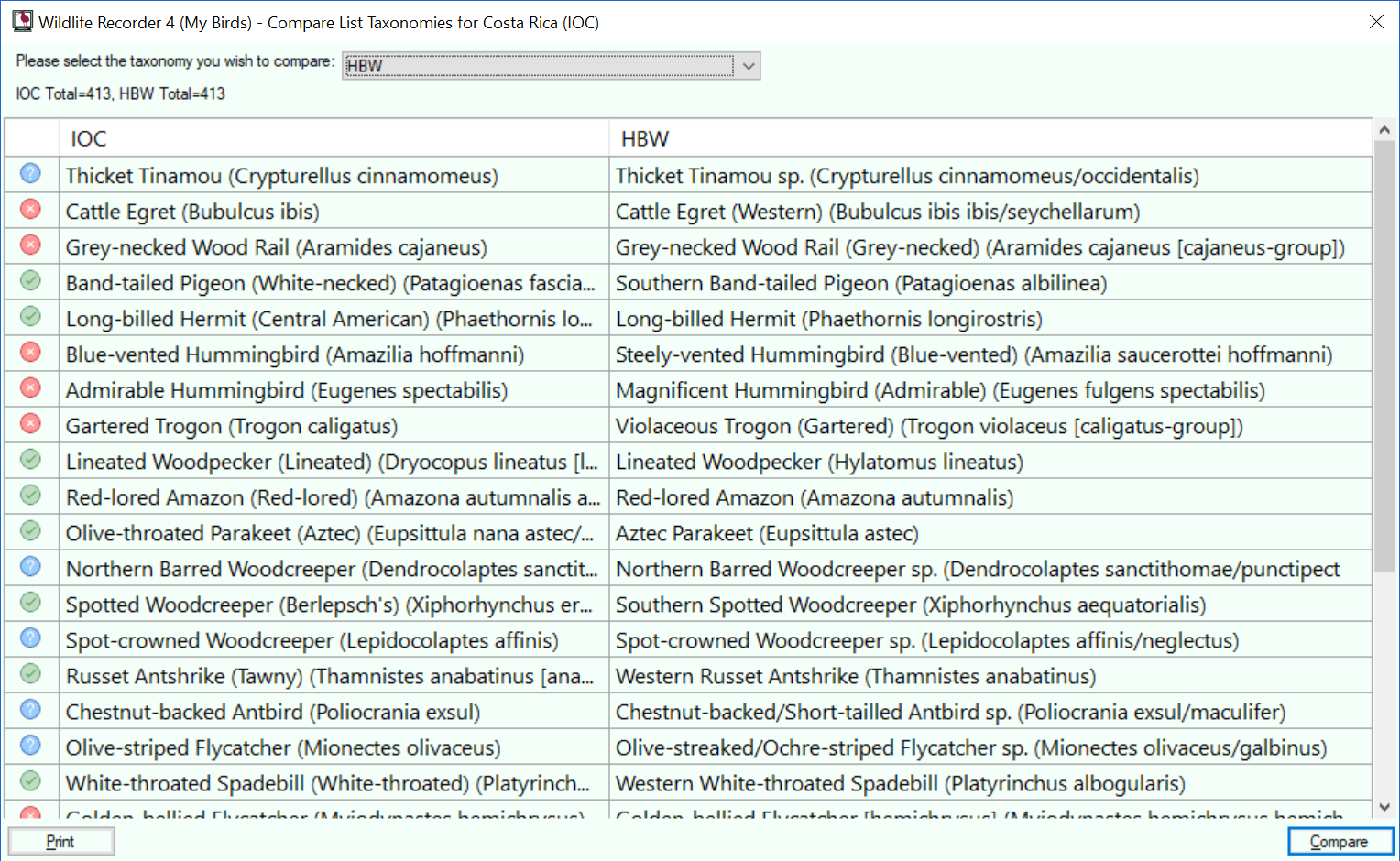
Task: Click the blue question icon for Spot-crowned Woodcreeper
Action: point(30,638)
